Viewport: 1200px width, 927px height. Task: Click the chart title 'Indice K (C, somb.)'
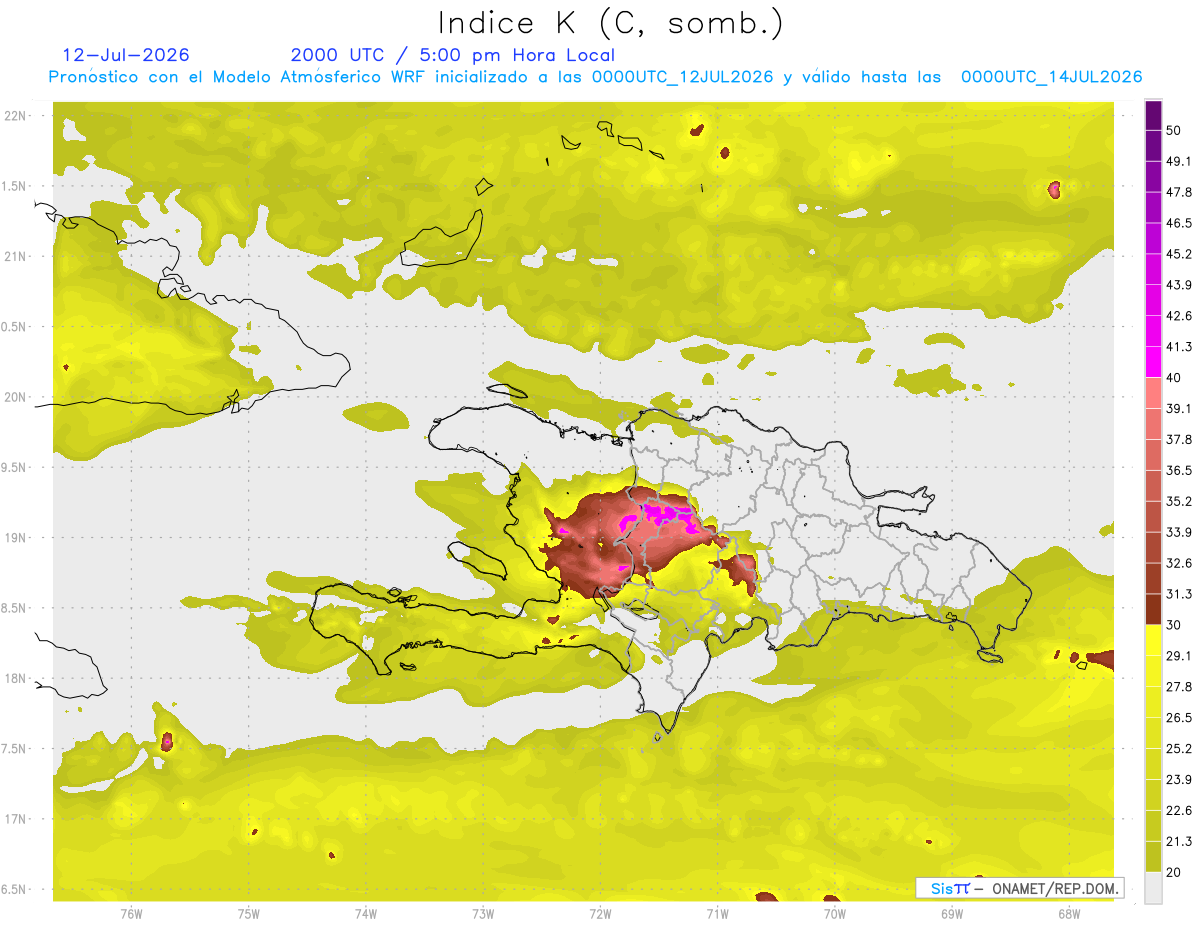click(611, 24)
